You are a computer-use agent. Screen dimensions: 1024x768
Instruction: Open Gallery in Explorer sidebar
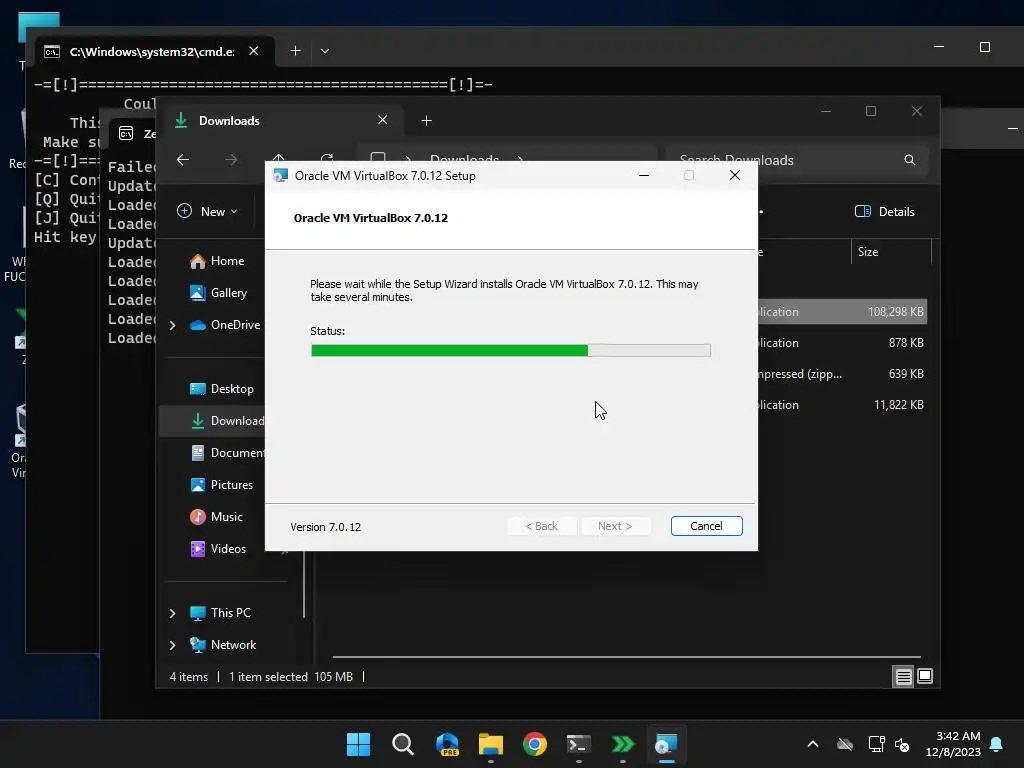219,293
